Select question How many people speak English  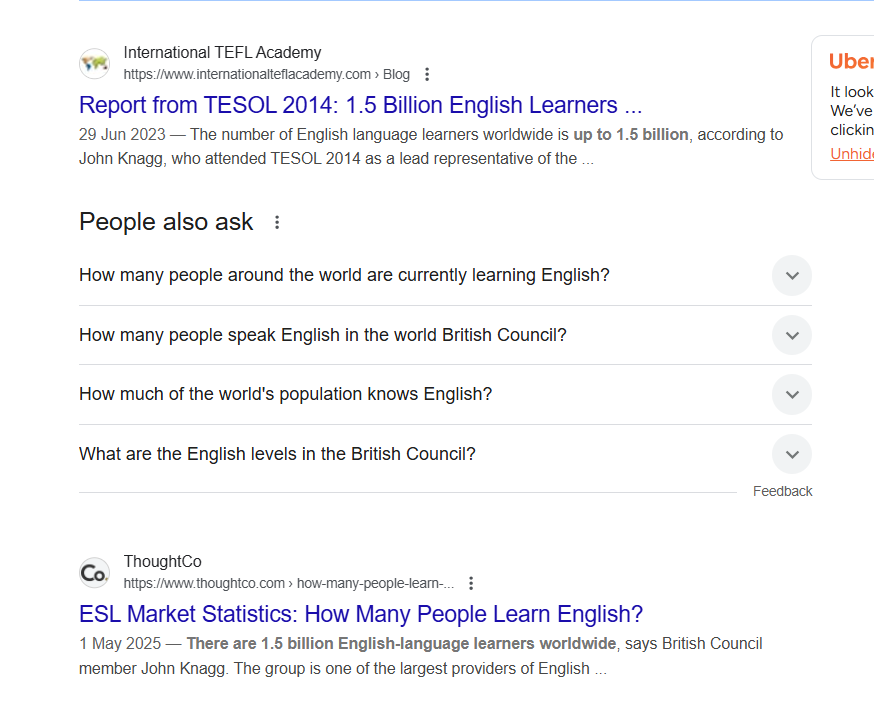click(x=323, y=335)
